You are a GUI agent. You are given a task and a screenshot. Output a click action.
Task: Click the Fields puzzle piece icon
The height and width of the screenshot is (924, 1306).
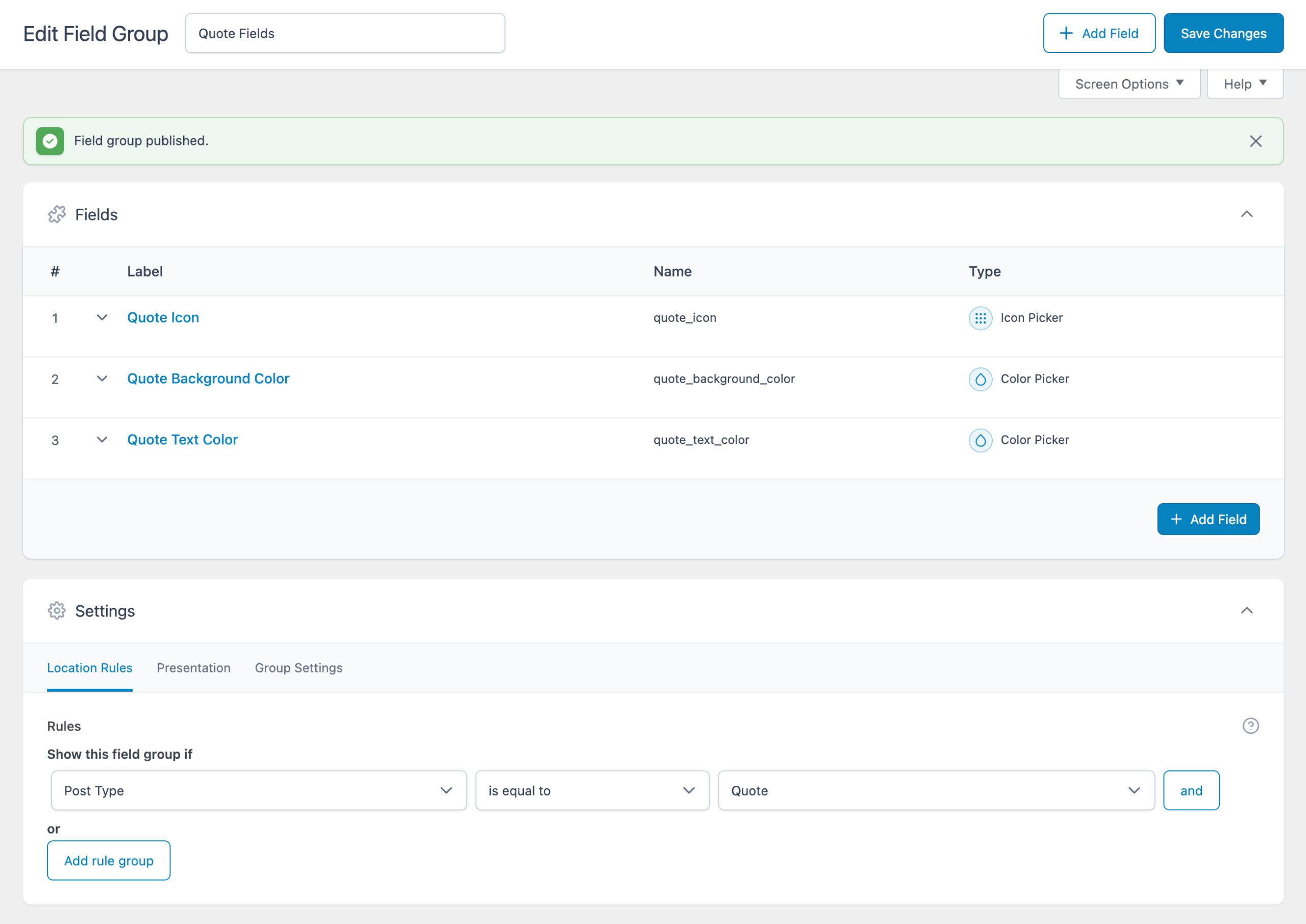tap(56, 214)
